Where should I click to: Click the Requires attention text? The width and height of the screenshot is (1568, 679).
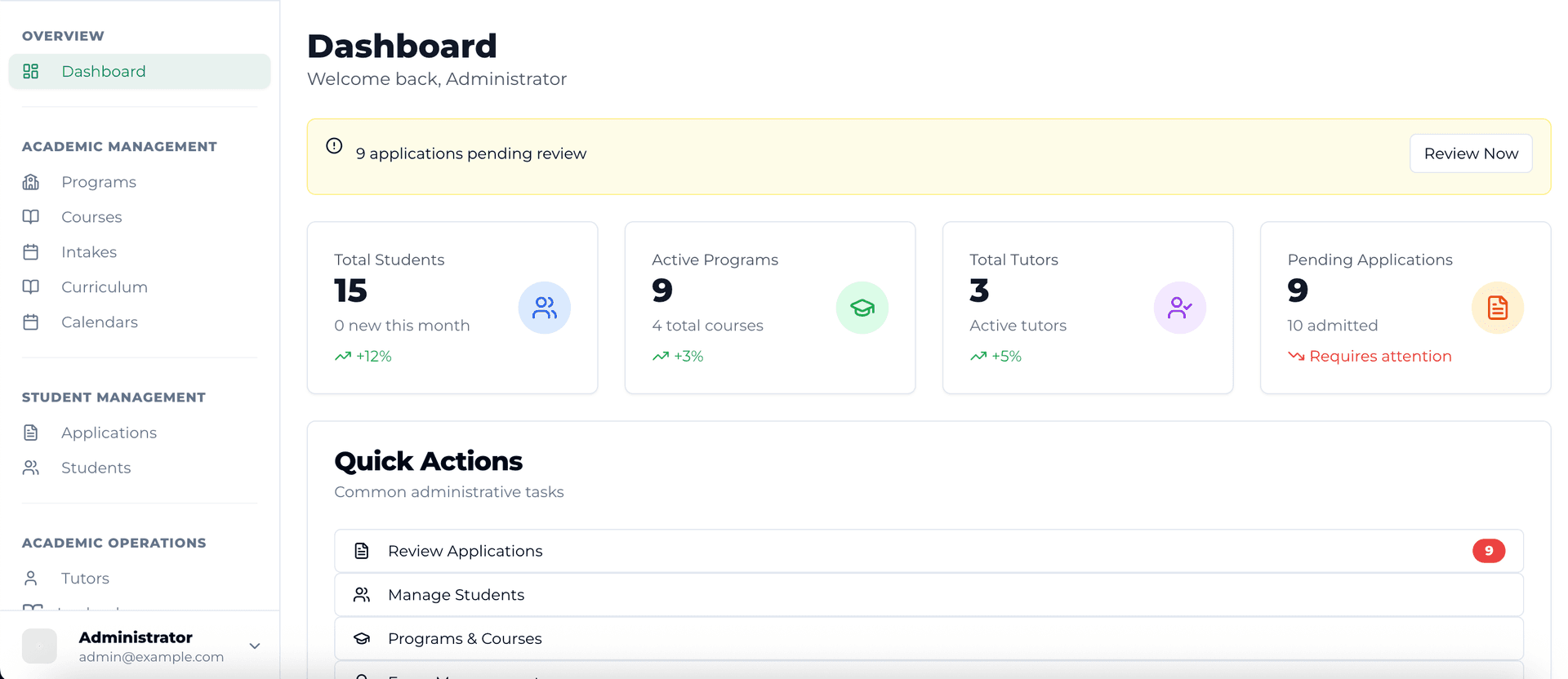1380,357
